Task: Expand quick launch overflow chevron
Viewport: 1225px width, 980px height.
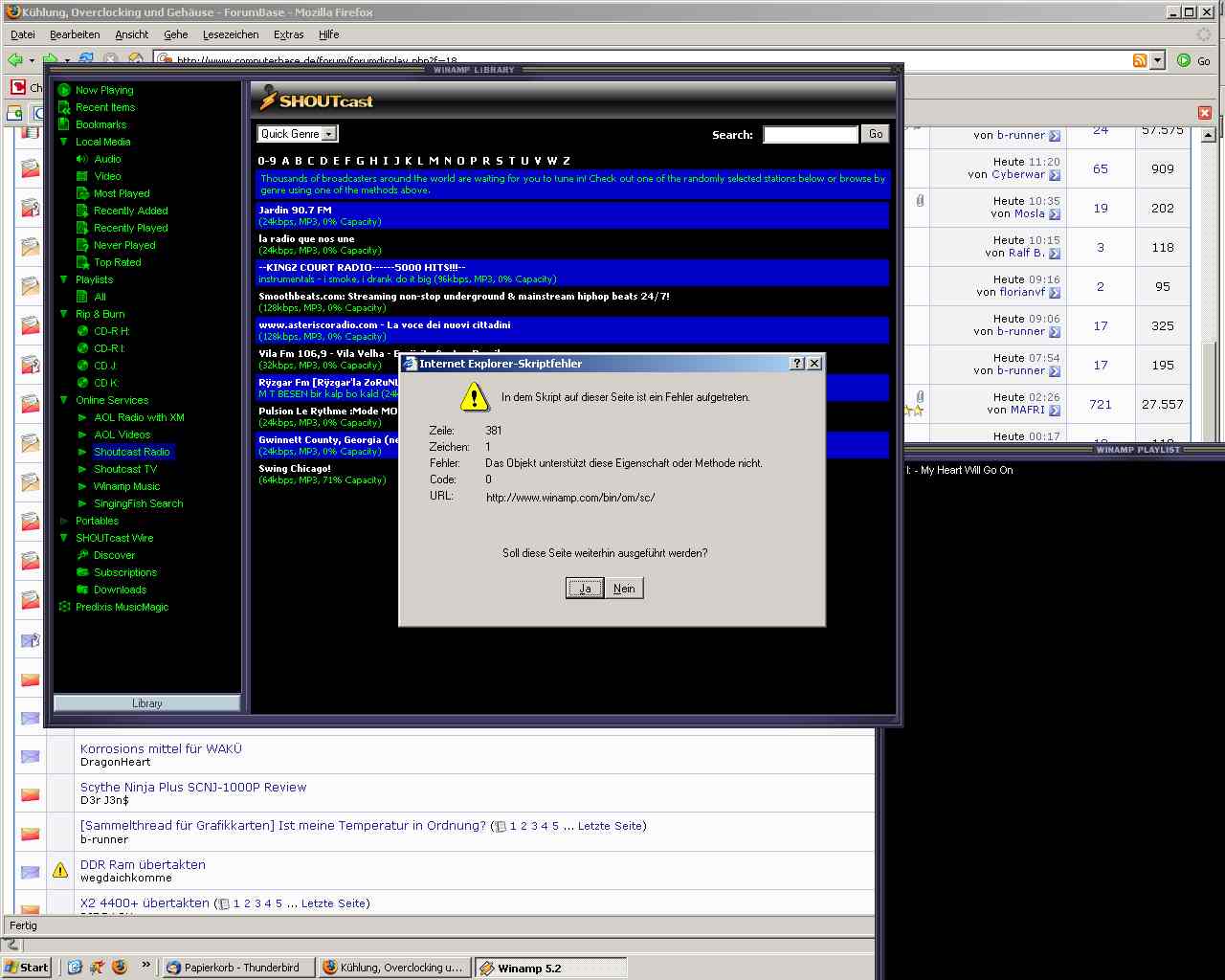Action: [145, 965]
